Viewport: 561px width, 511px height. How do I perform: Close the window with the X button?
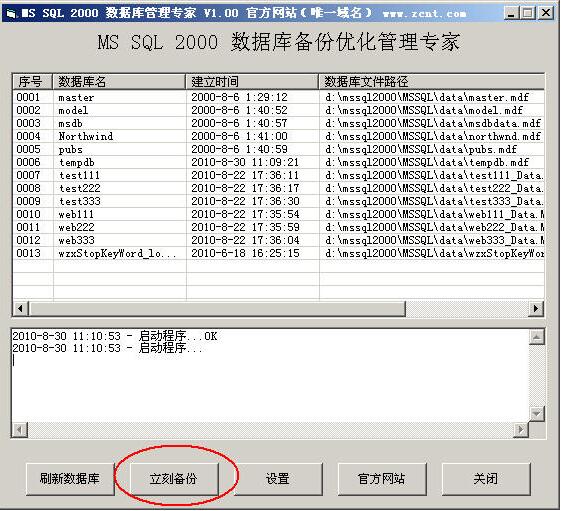point(546,13)
